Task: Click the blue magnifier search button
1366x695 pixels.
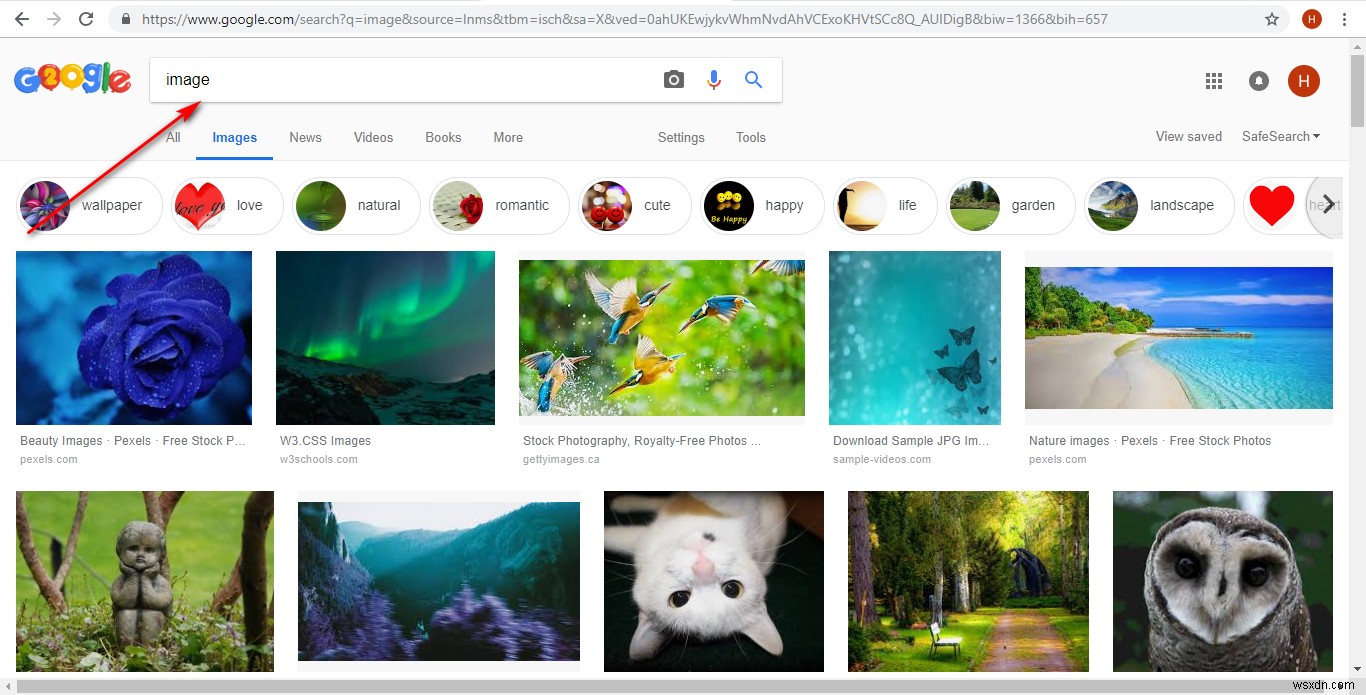Action: (754, 80)
